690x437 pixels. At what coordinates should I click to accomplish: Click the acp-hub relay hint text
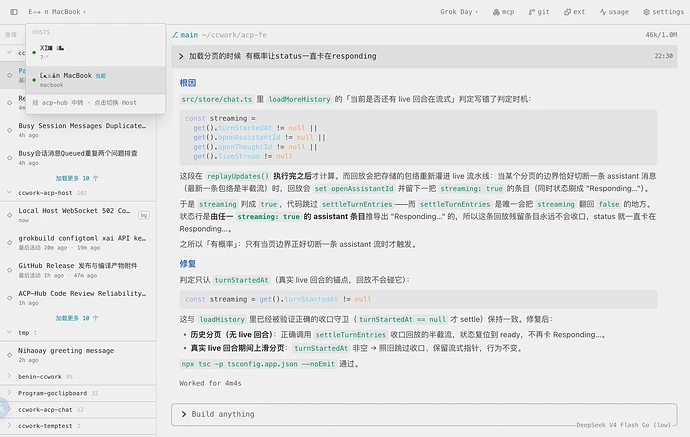84,103
